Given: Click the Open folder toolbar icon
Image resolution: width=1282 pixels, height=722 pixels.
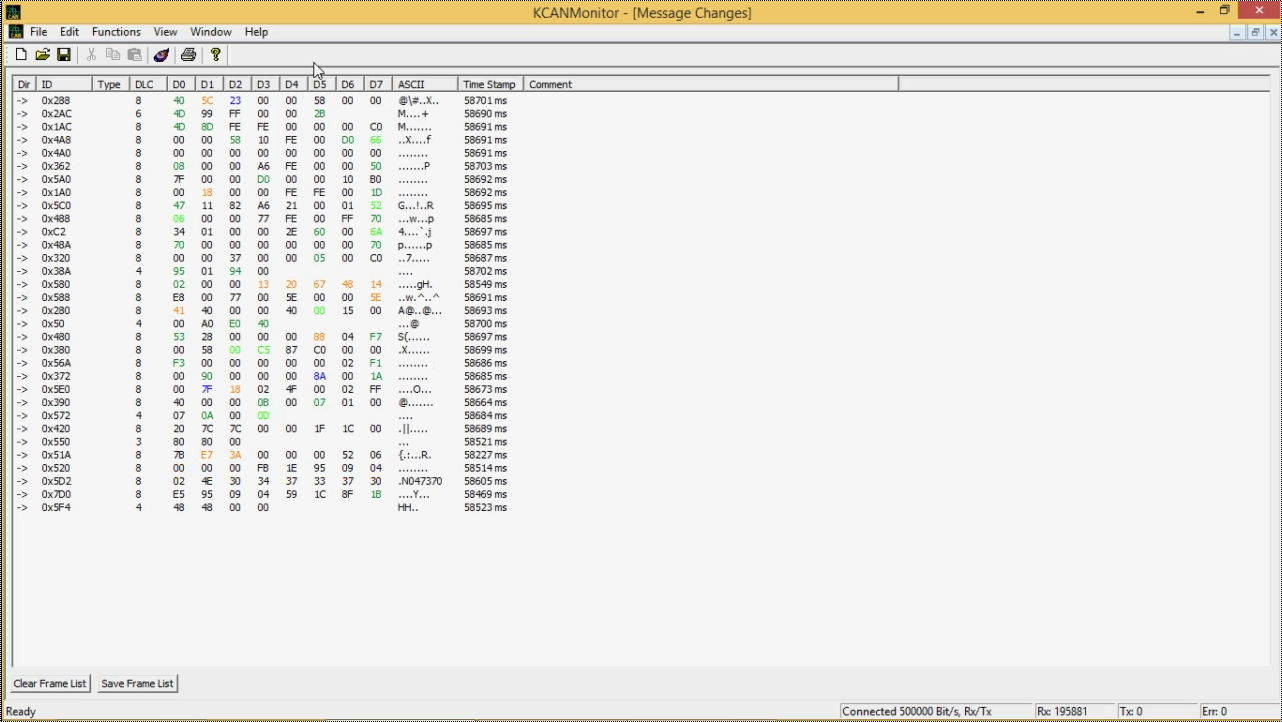Looking at the screenshot, I should click(42, 55).
